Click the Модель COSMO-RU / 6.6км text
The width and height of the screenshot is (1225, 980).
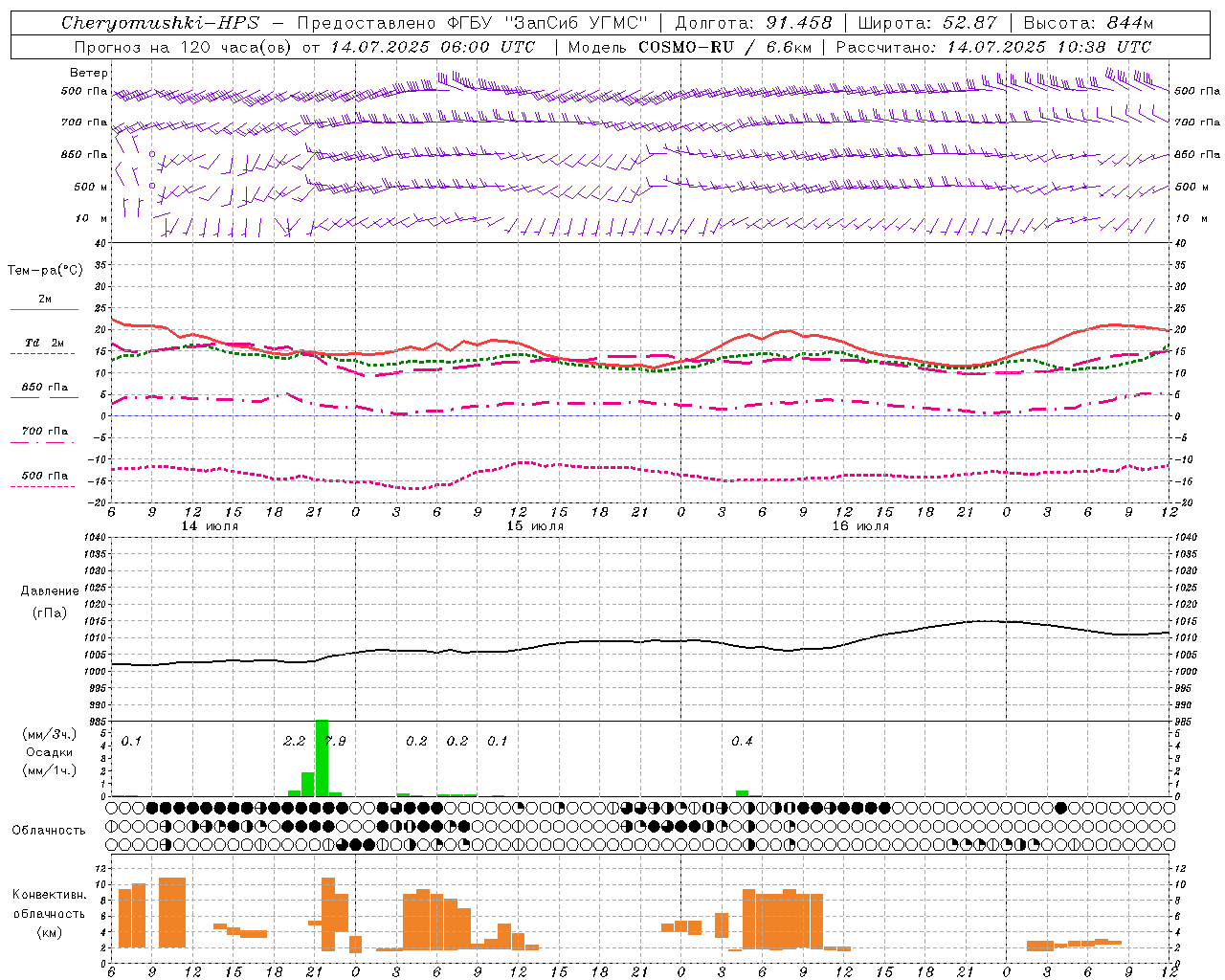tap(689, 47)
